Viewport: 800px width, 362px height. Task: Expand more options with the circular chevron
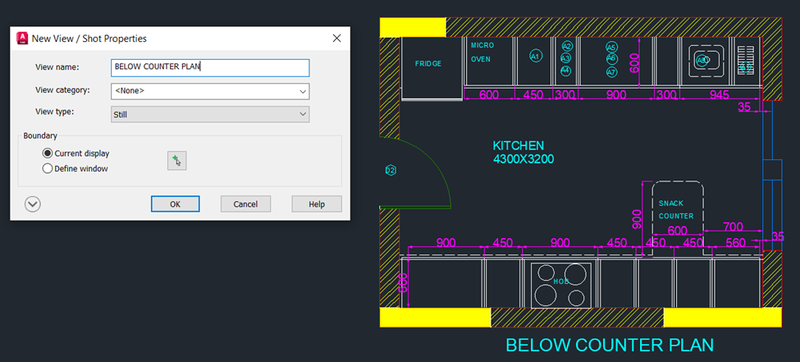click(33, 204)
